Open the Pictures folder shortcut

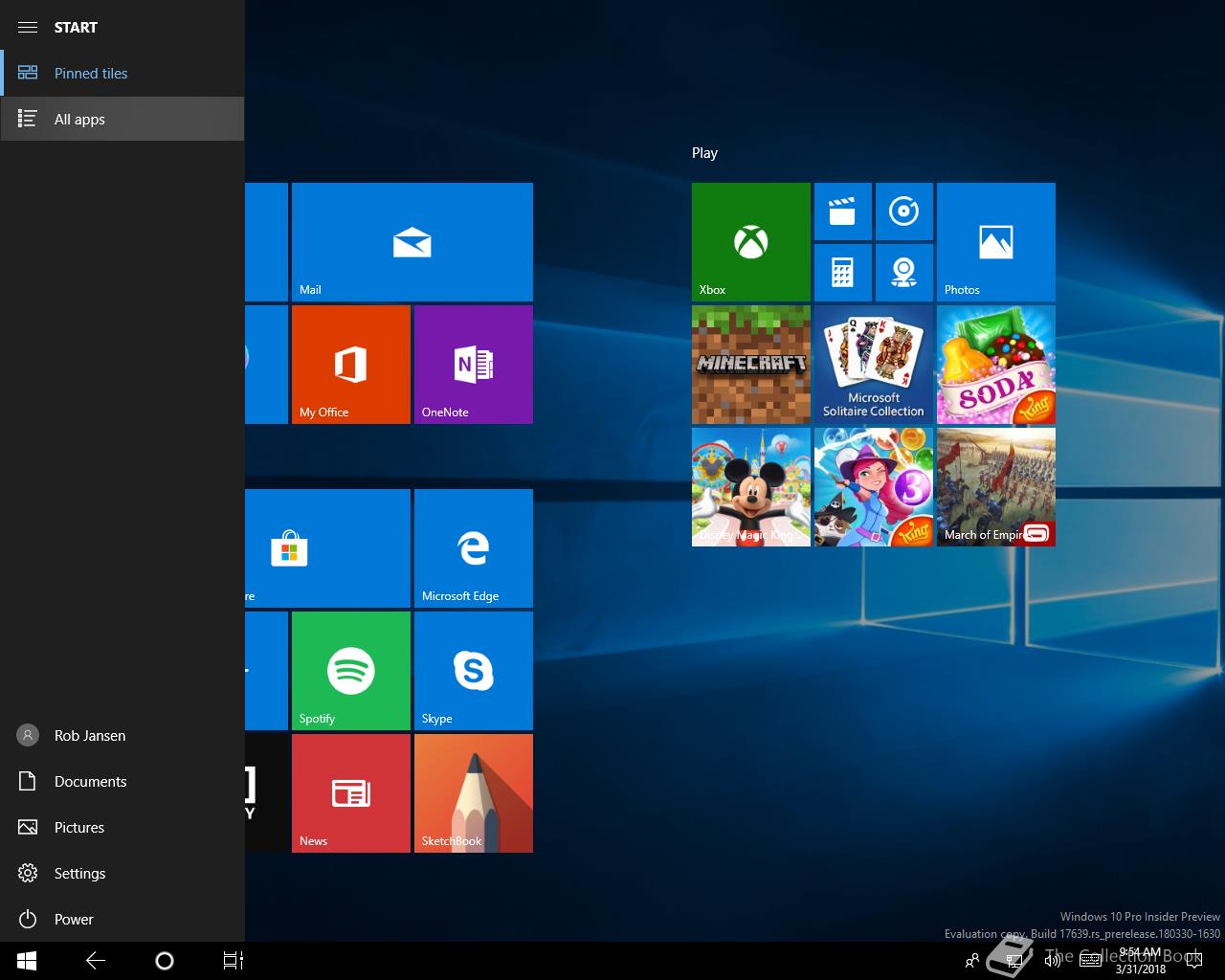click(x=122, y=827)
